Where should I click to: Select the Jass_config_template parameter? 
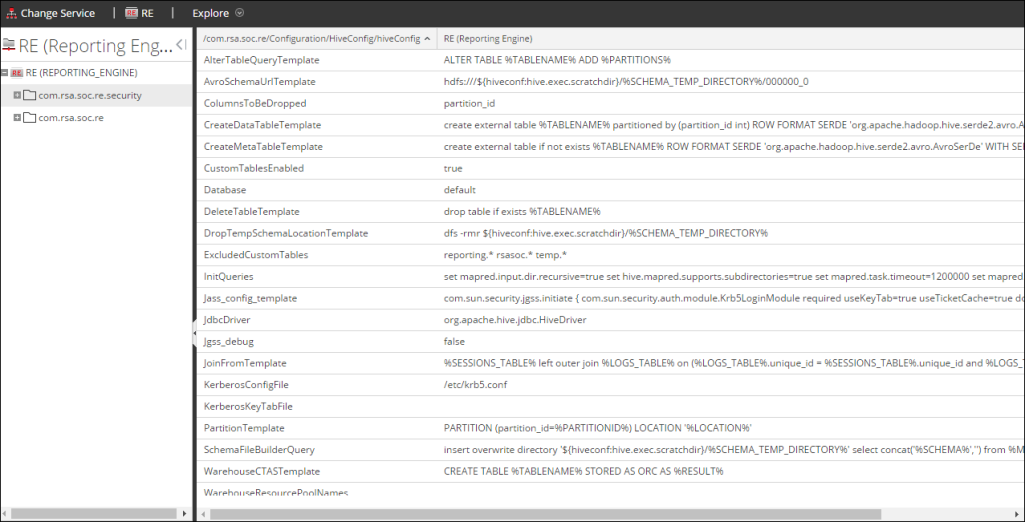coord(250,298)
